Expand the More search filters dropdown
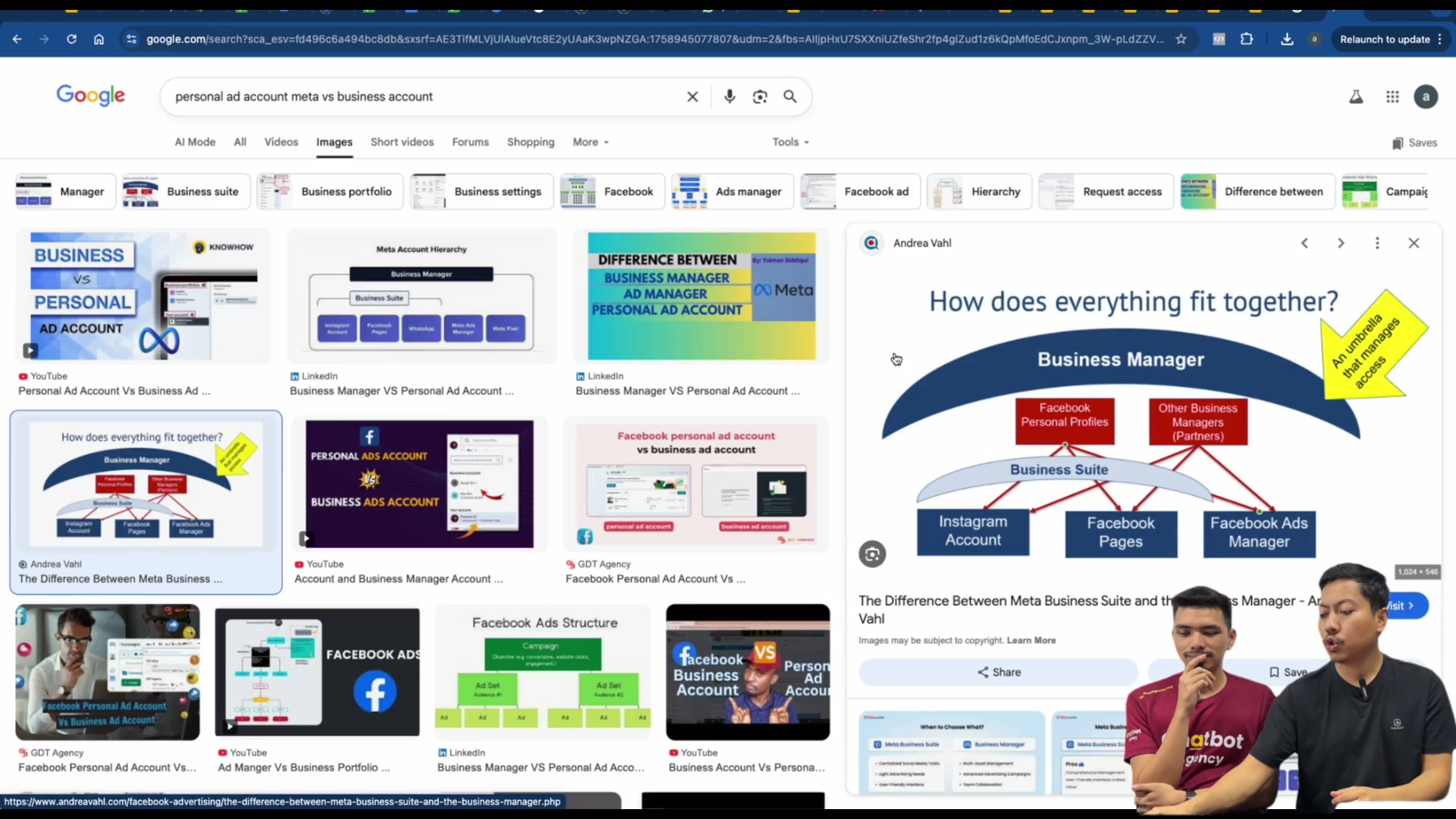 pyautogui.click(x=591, y=142)
